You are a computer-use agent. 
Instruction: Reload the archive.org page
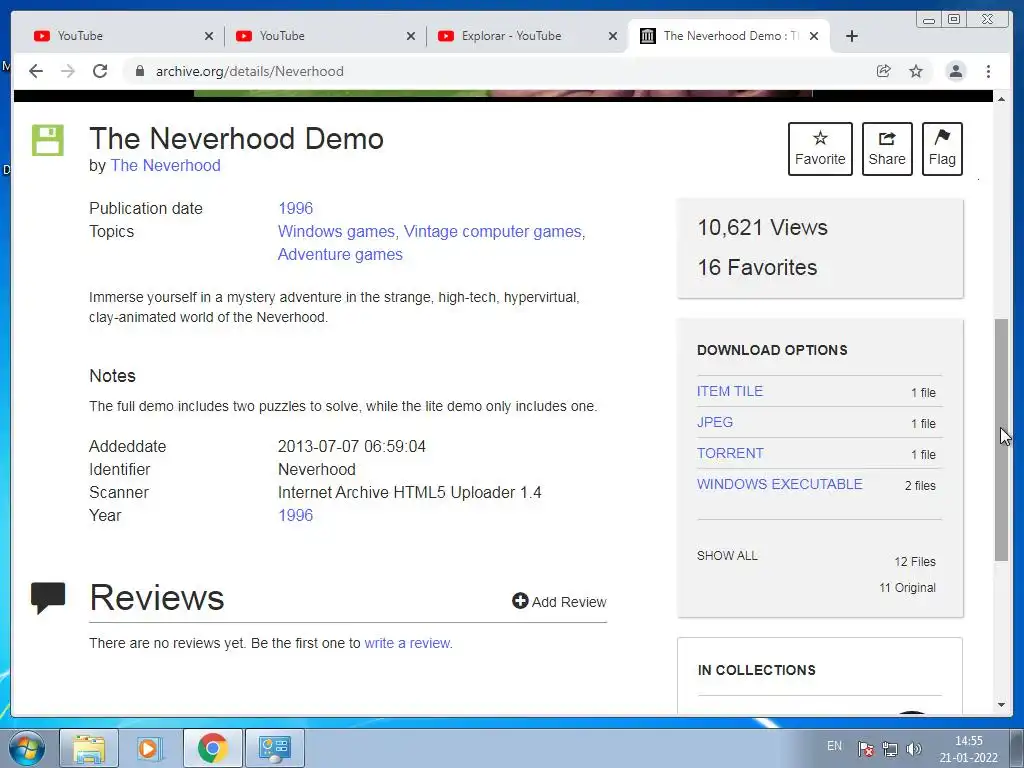point(100,71)
